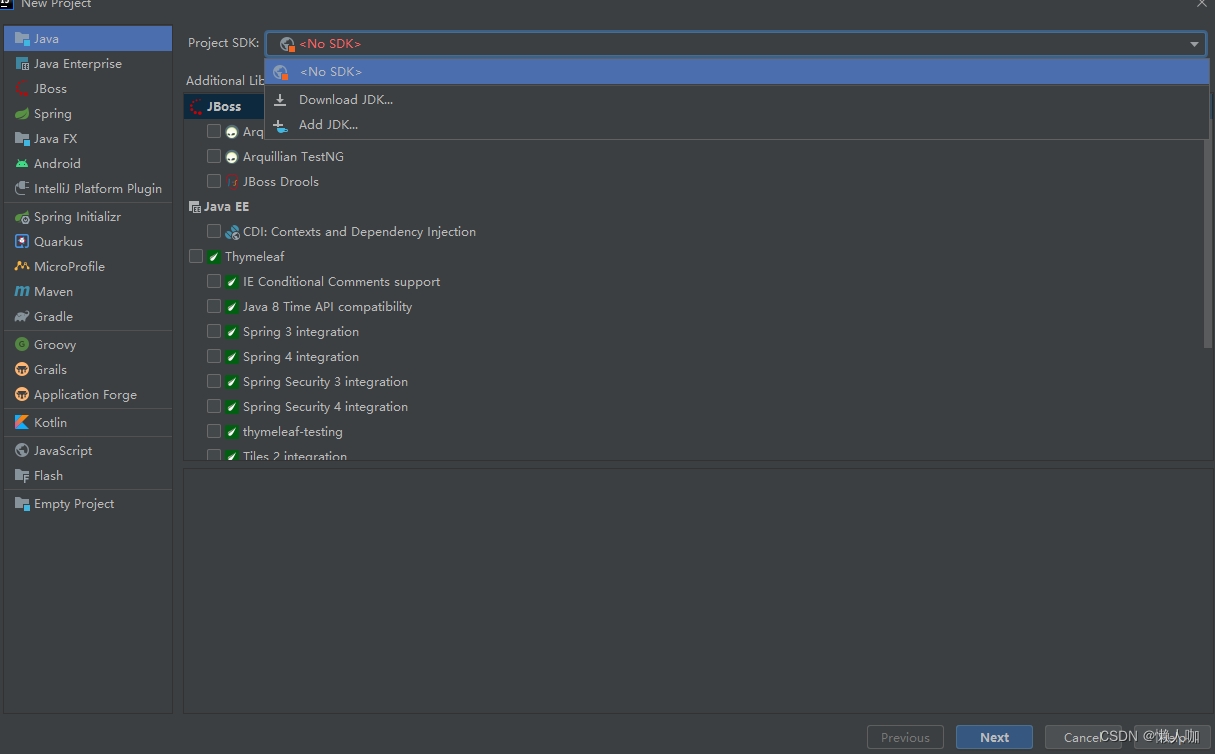Click the Cancel button

click(1083, 738)
